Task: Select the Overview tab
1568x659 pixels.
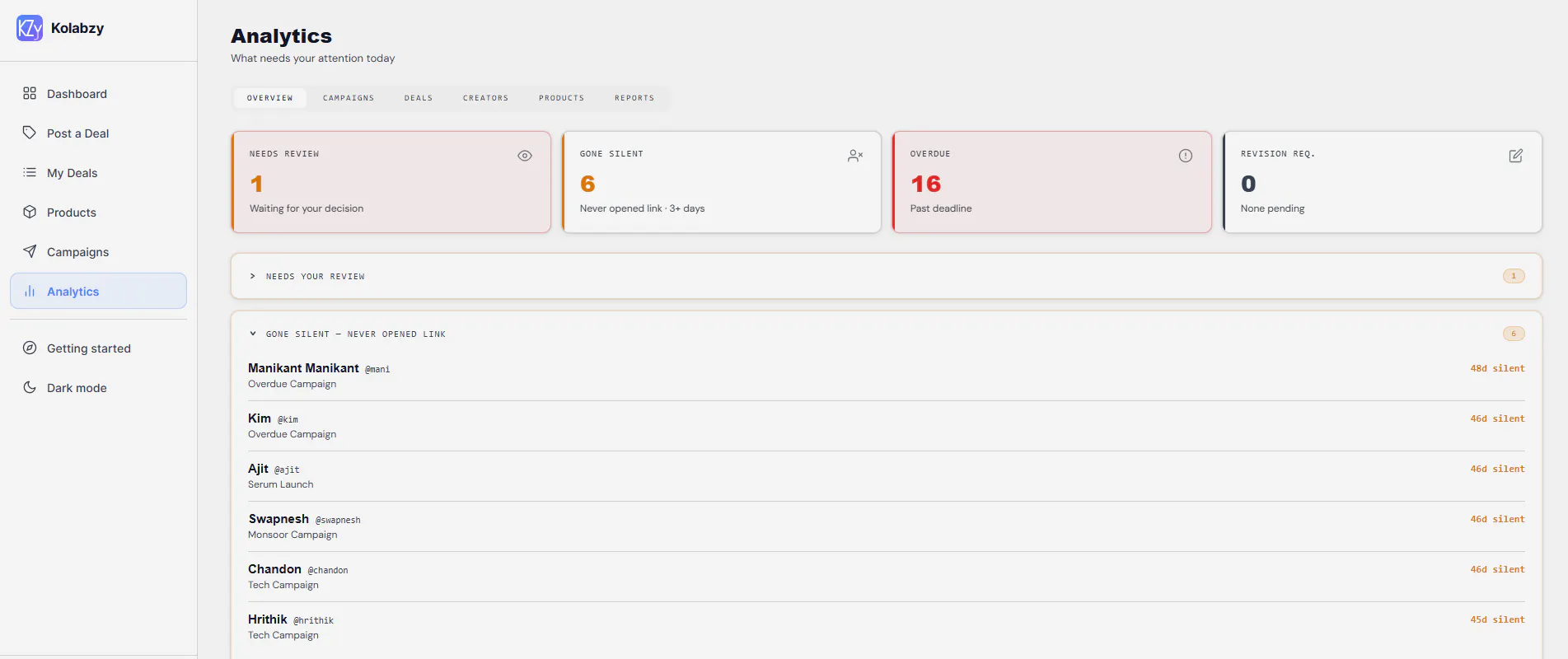Action: pos(270,98)
